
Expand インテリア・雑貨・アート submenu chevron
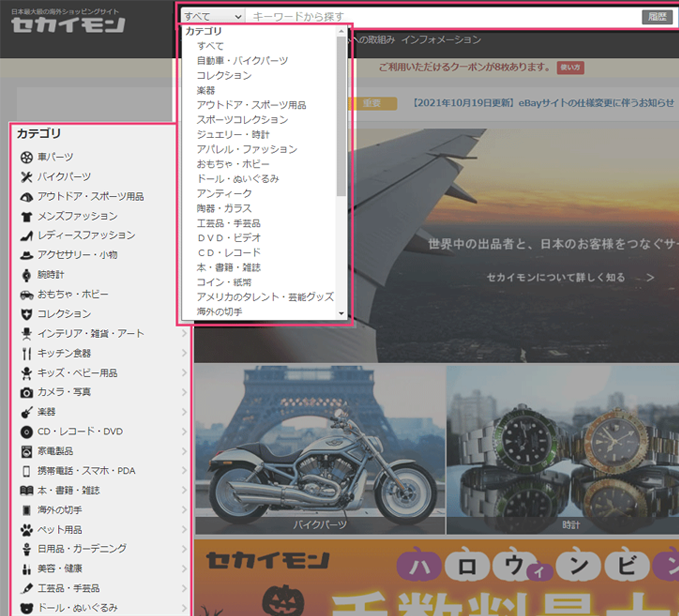pos(184,333)
